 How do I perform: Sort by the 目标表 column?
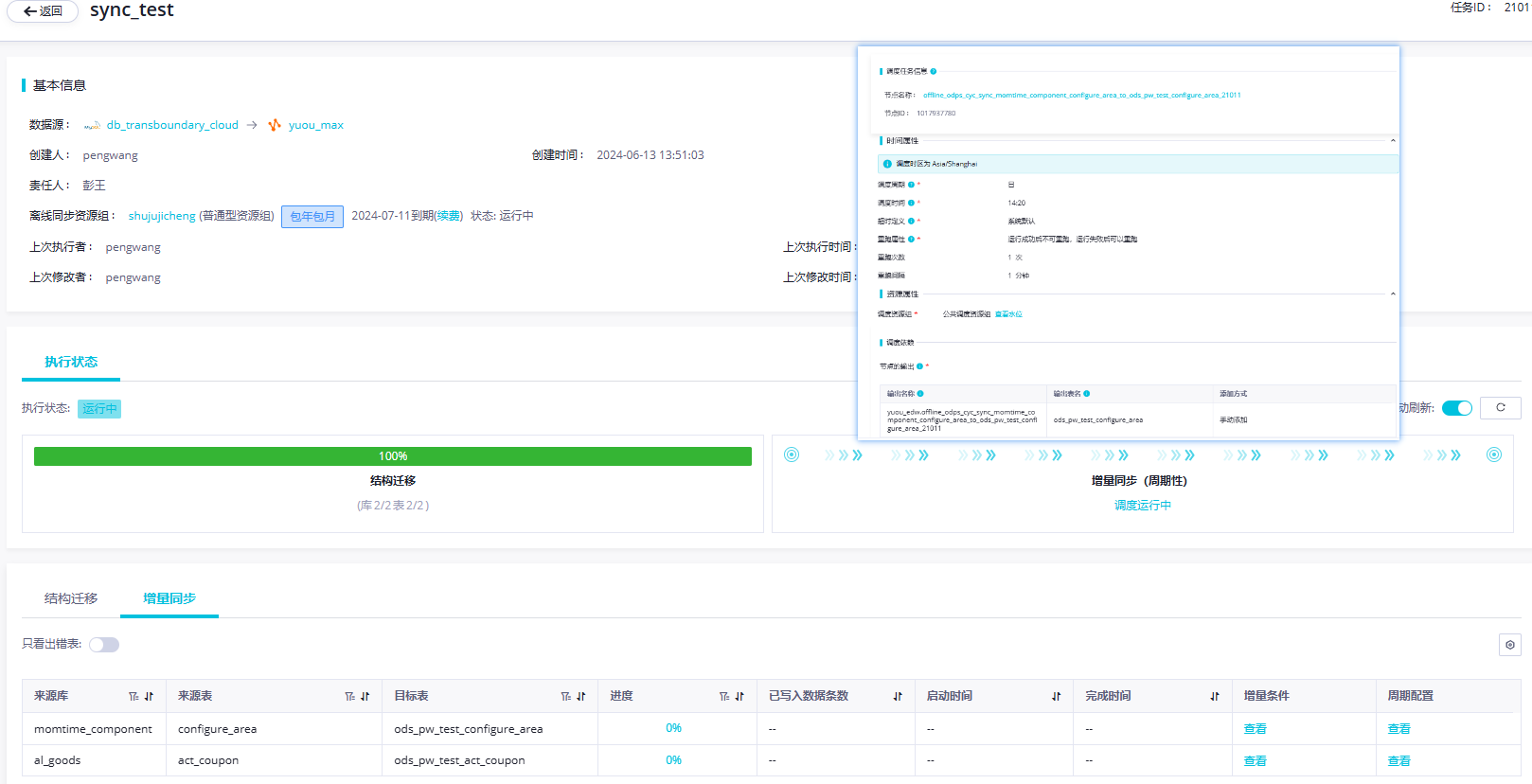point(580,696)
